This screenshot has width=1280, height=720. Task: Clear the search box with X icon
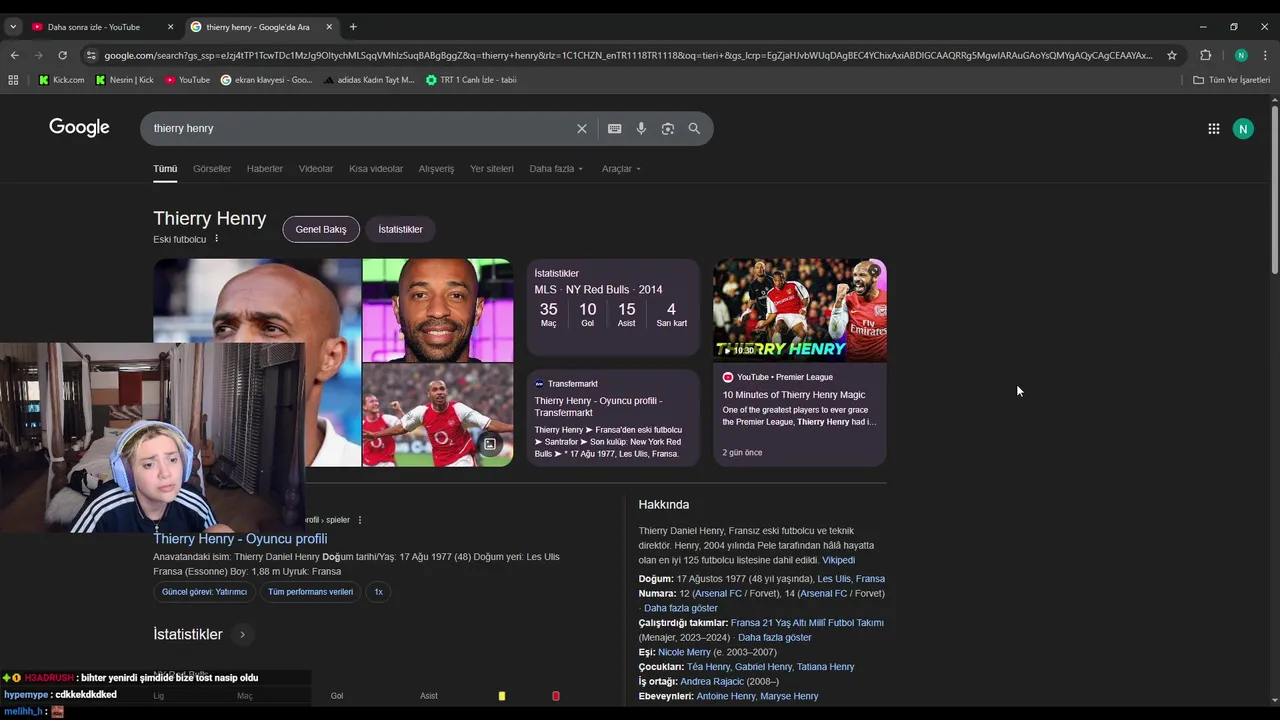pos(581,128)
